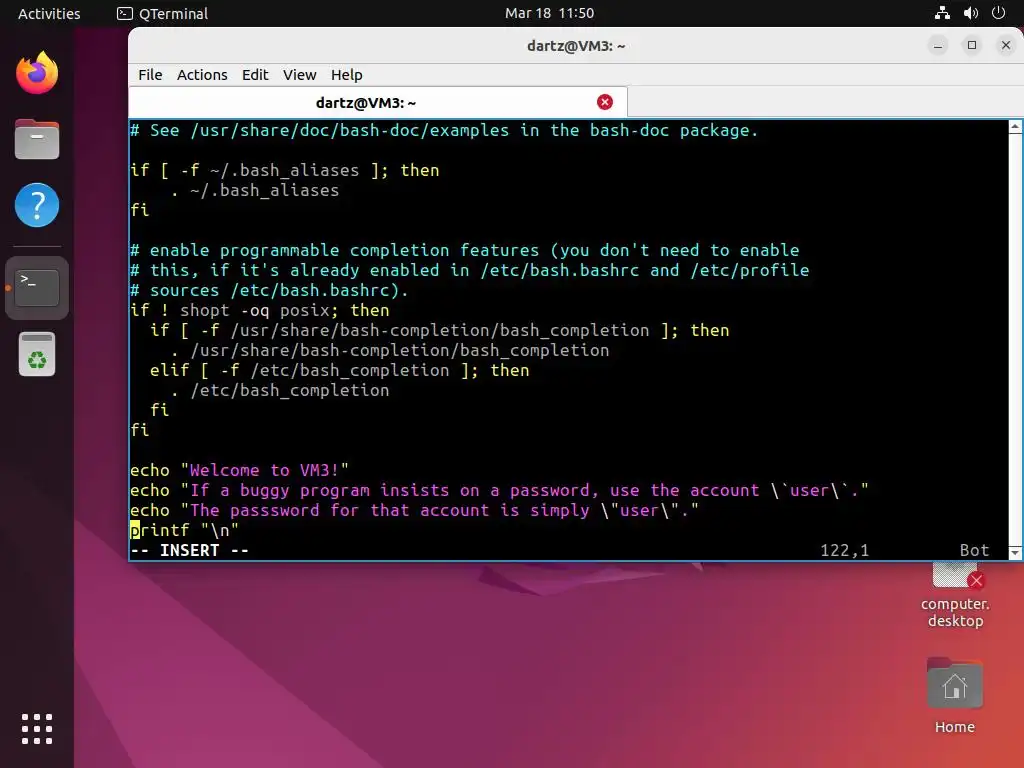1024x768 pixels.
Task: Click the Activities button
Action: [x=49, y=13]
